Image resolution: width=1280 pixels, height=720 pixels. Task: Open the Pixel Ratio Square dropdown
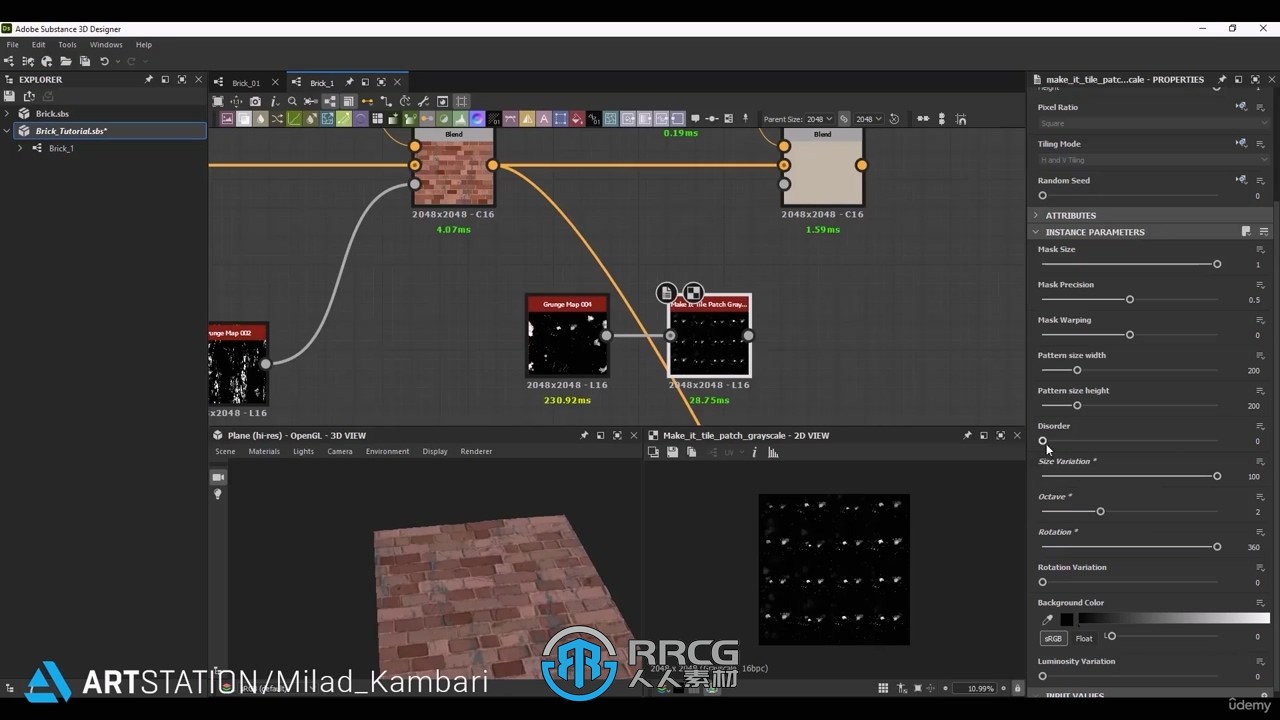[x=1153, y=124]
